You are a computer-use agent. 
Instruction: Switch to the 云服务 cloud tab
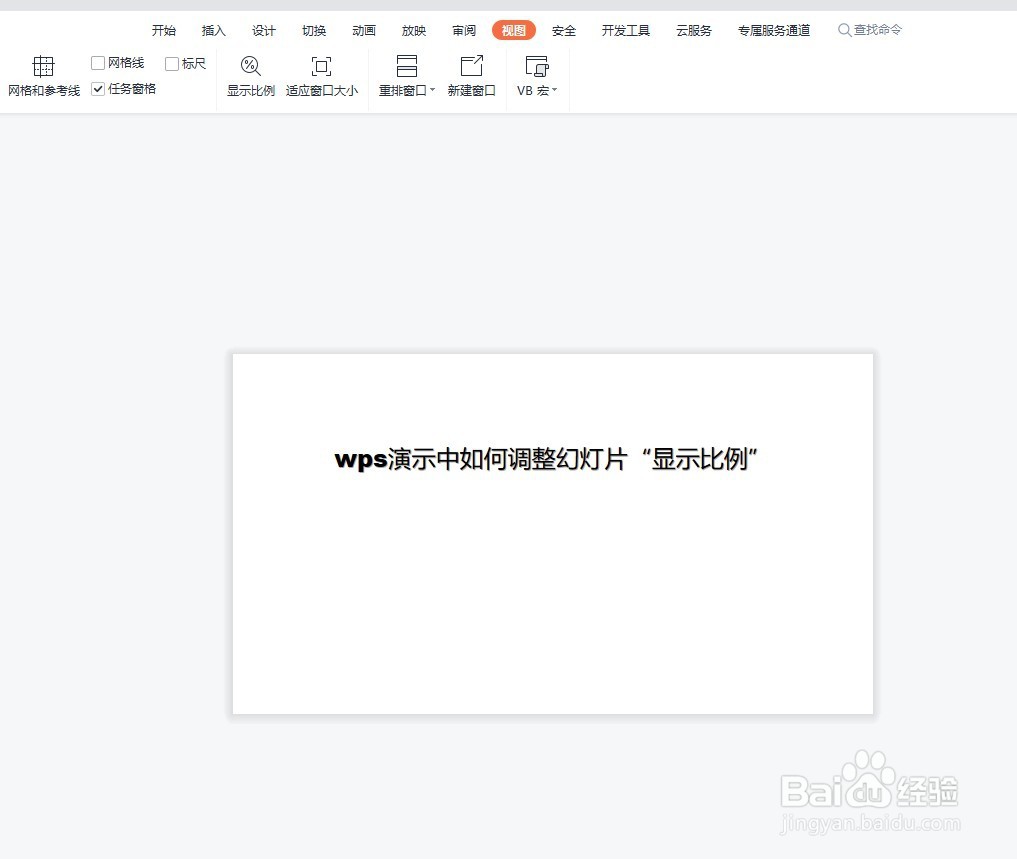[694, 30]
